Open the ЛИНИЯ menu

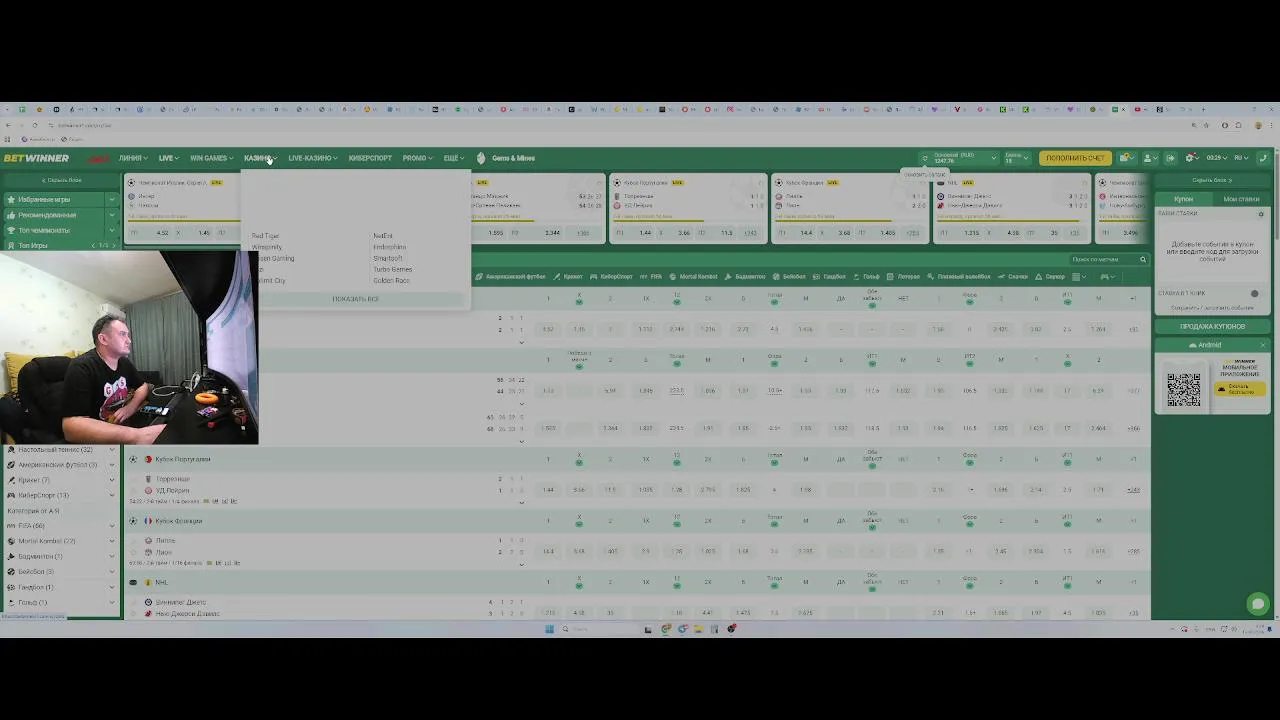tap(132, 158)
